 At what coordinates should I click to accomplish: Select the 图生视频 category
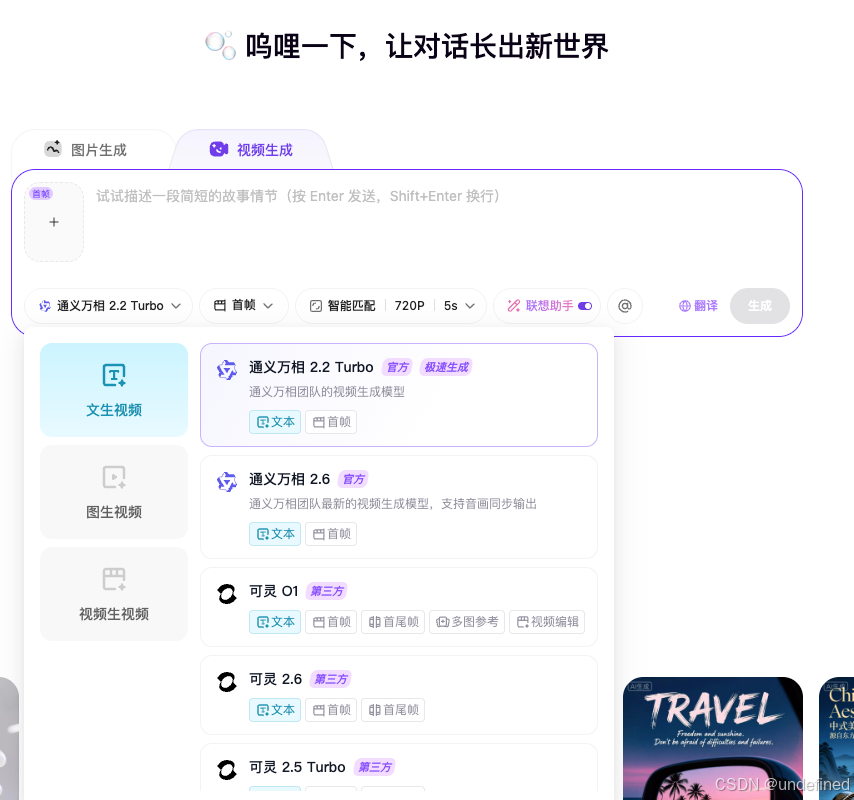114,492
